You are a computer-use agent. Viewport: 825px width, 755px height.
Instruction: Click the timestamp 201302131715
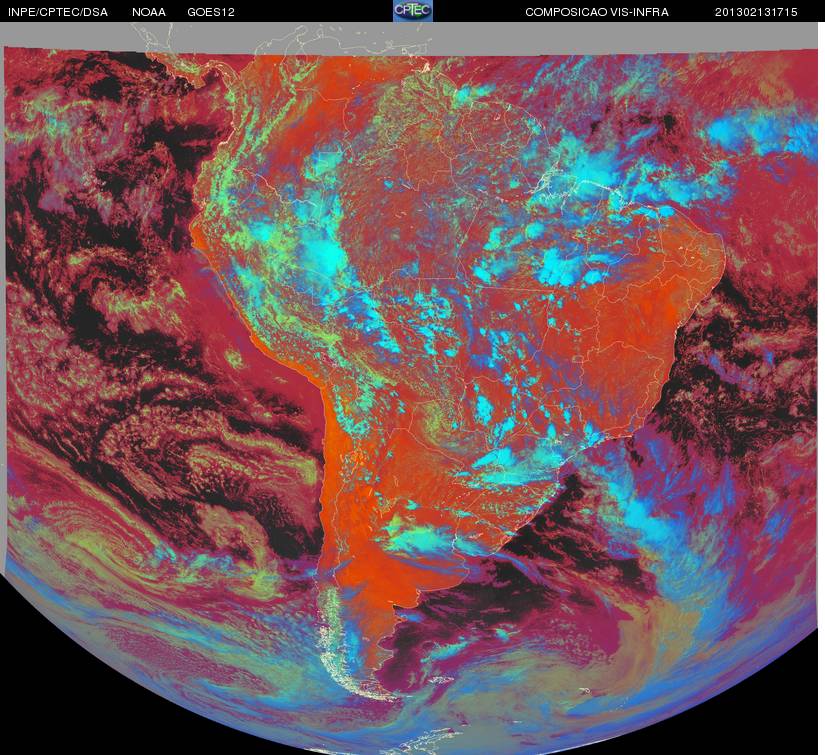pos(756,12)
